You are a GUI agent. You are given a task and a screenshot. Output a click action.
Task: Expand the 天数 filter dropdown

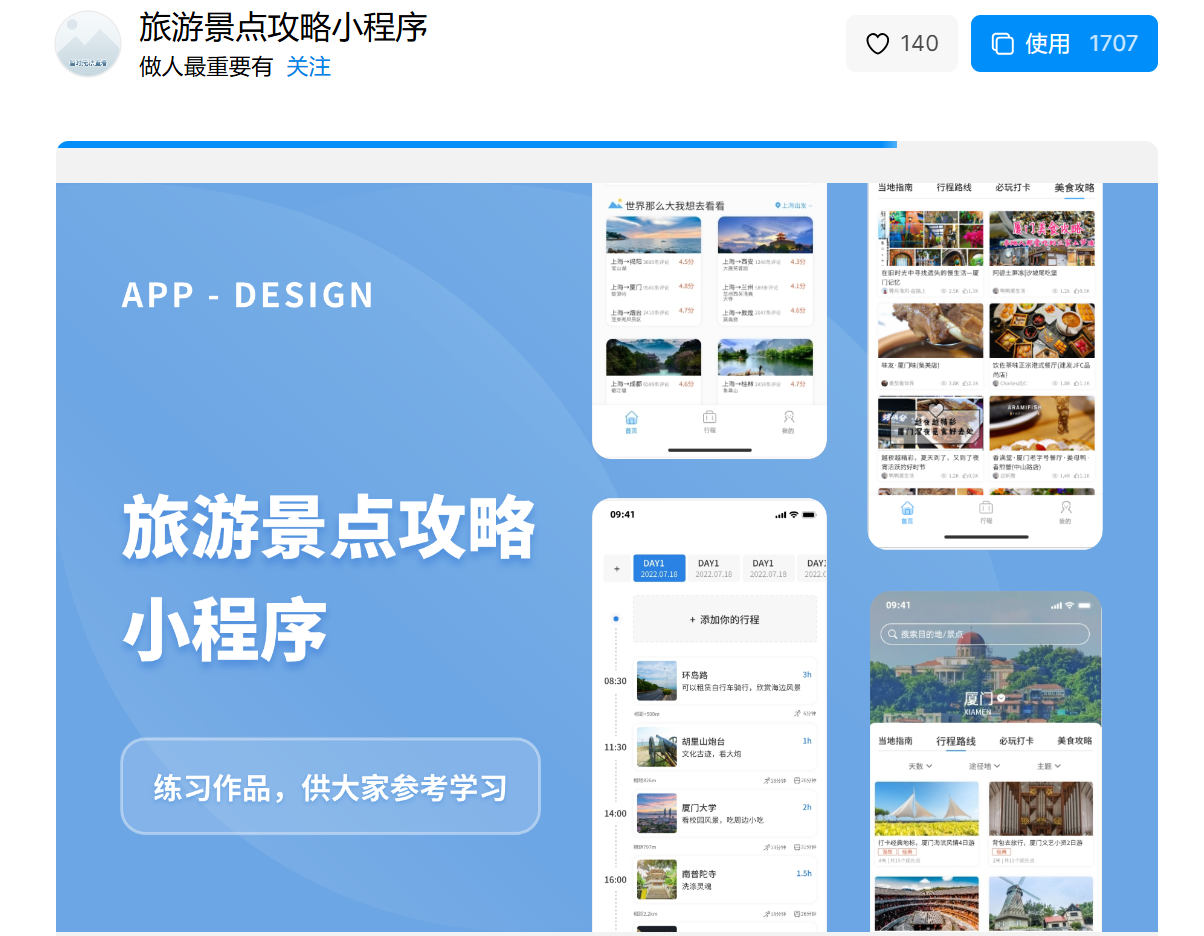point(919,766)
